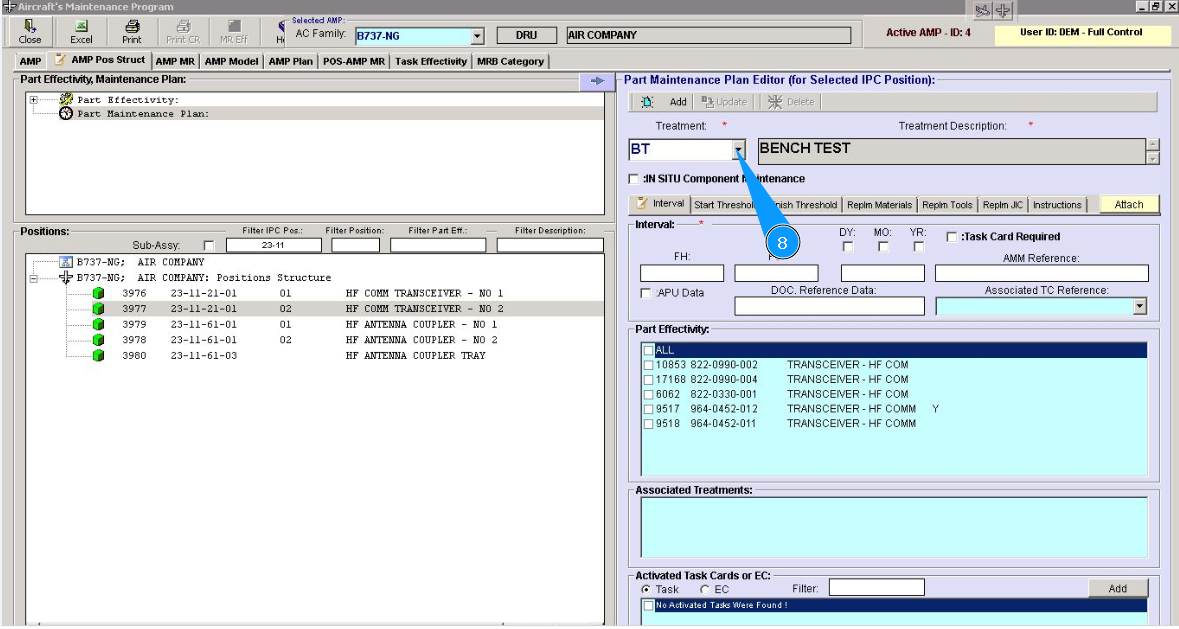Expand the Part Effectivity tree node

pos(34,99)
